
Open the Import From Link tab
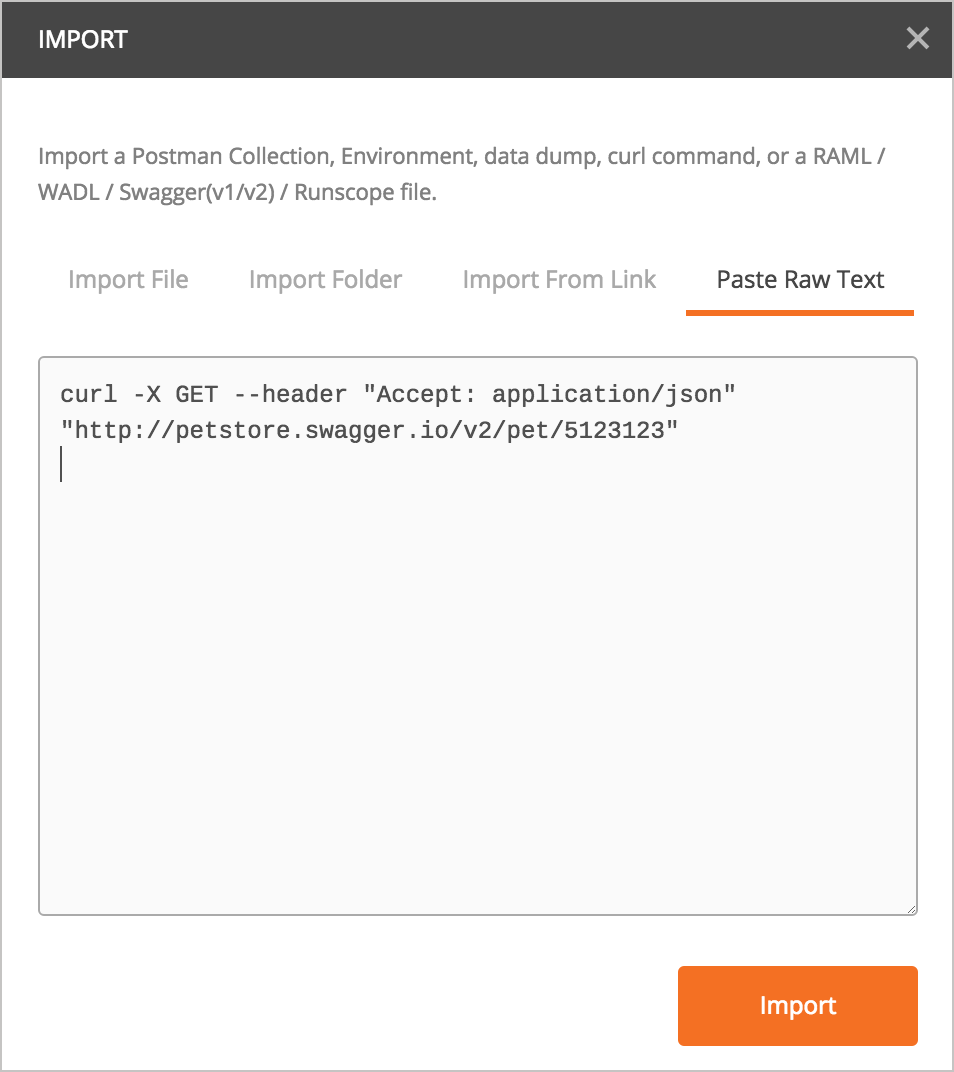[558, 280]
